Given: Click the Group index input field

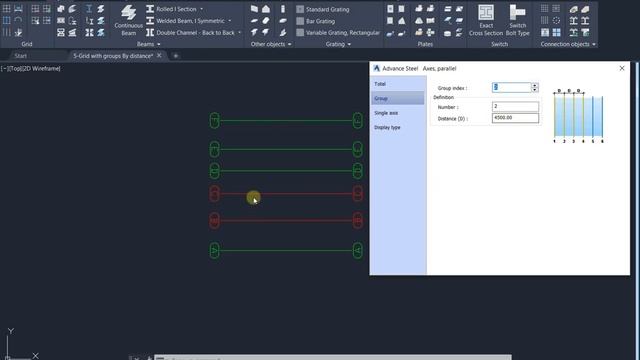Looking at the screenshot, I should pos(511,87).
